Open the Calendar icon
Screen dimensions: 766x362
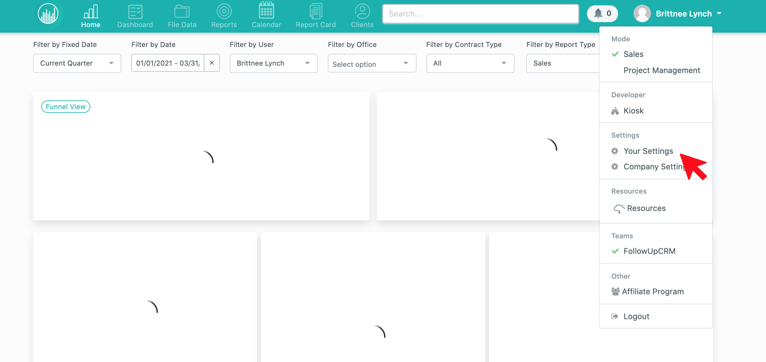pos(266,11)
